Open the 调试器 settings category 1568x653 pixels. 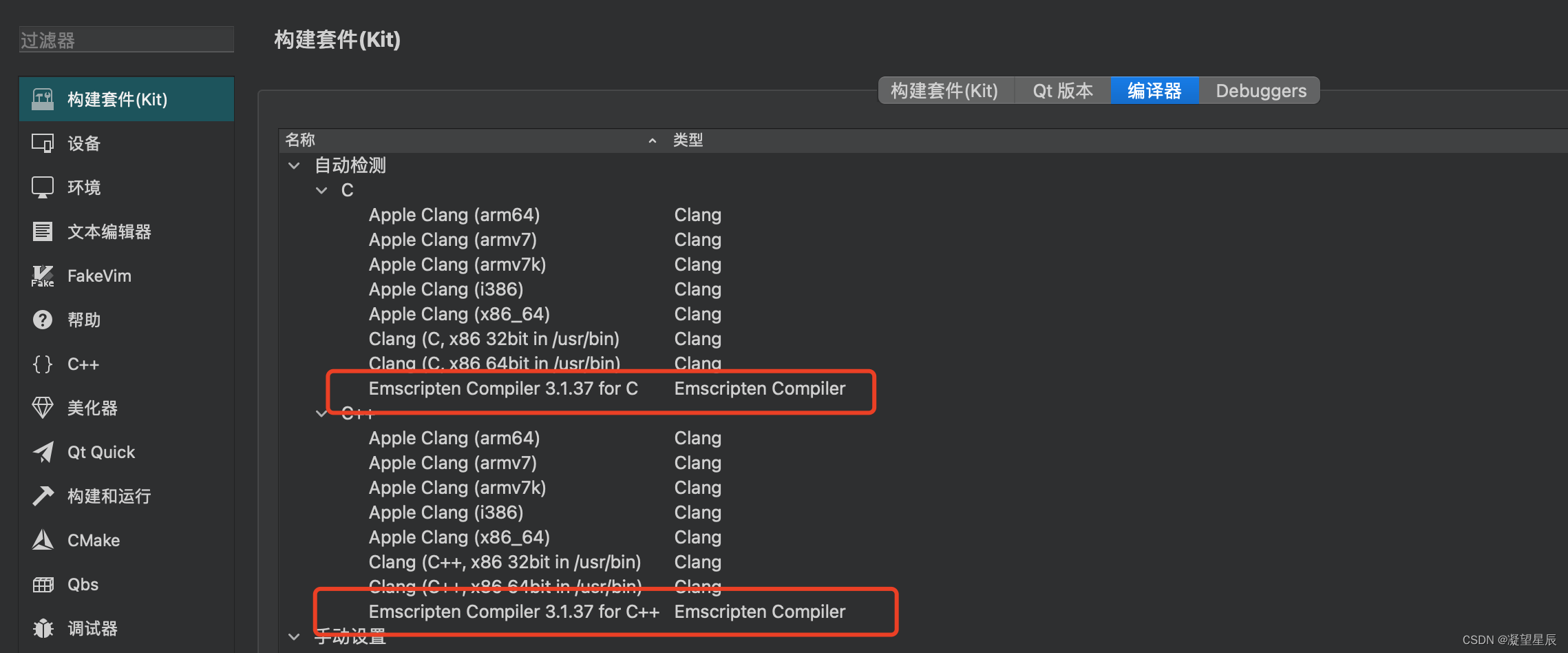click(x=127, y=628)
